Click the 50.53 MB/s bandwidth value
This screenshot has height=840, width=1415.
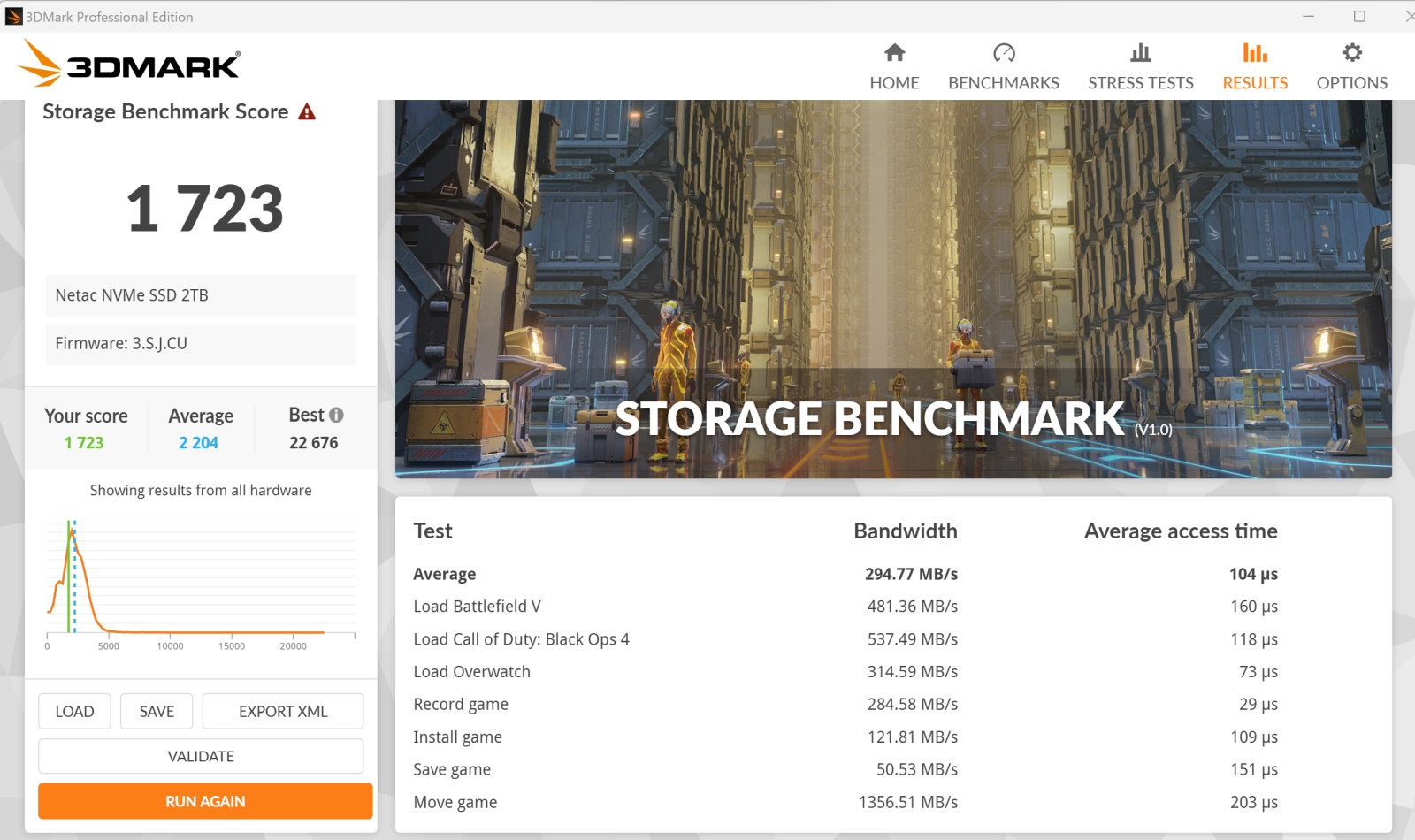[x=917, y=770]
